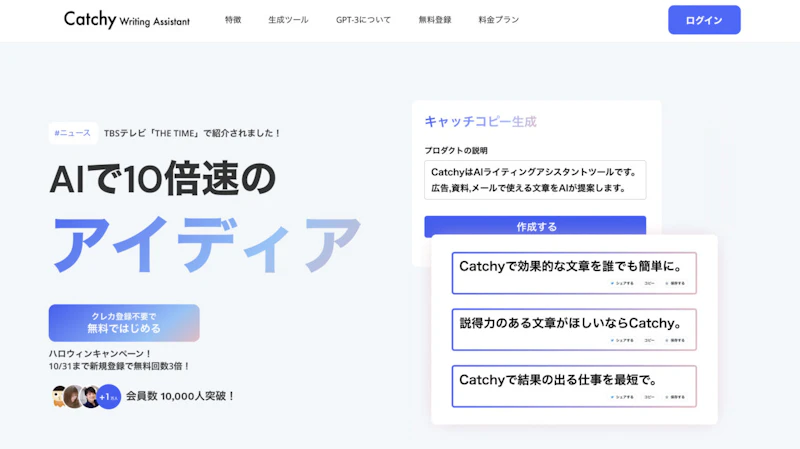Select the '説得力のある文章がほしいならCatchy。' text

coord(571,323)
